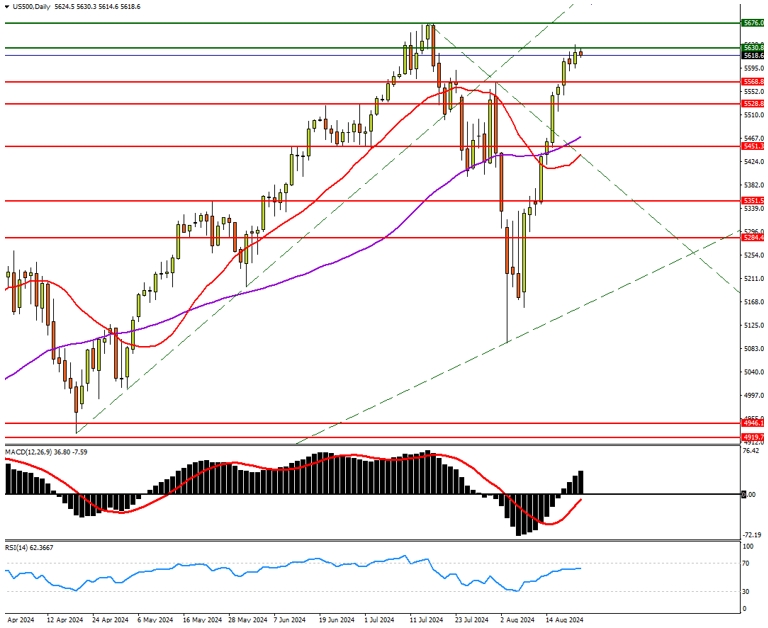Click the black 5618.6 current price label
The height and width of the screenshot is (628, 768).
[x=753, y=56]
